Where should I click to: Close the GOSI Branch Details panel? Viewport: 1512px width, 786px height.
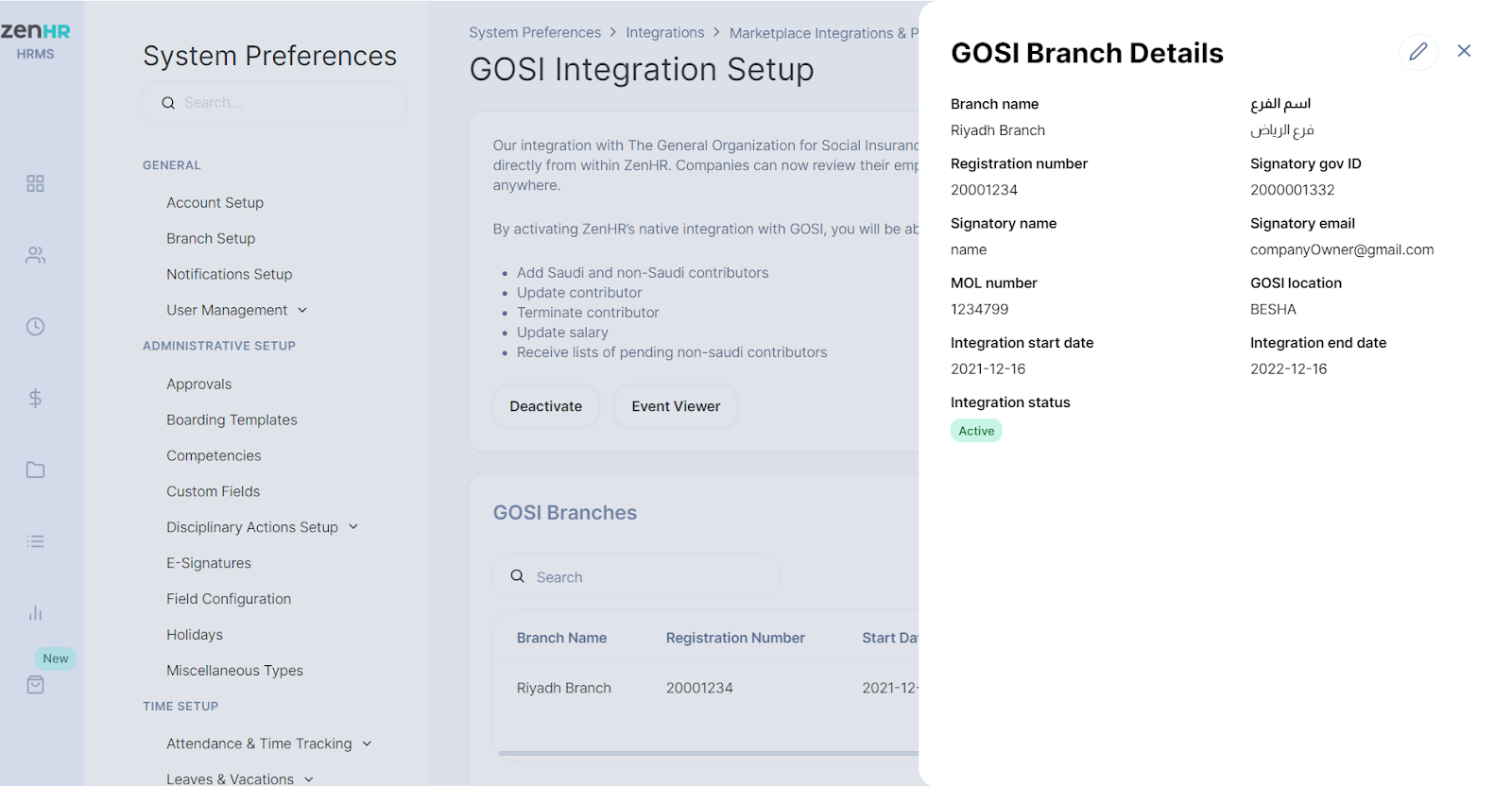(1464, 51)
